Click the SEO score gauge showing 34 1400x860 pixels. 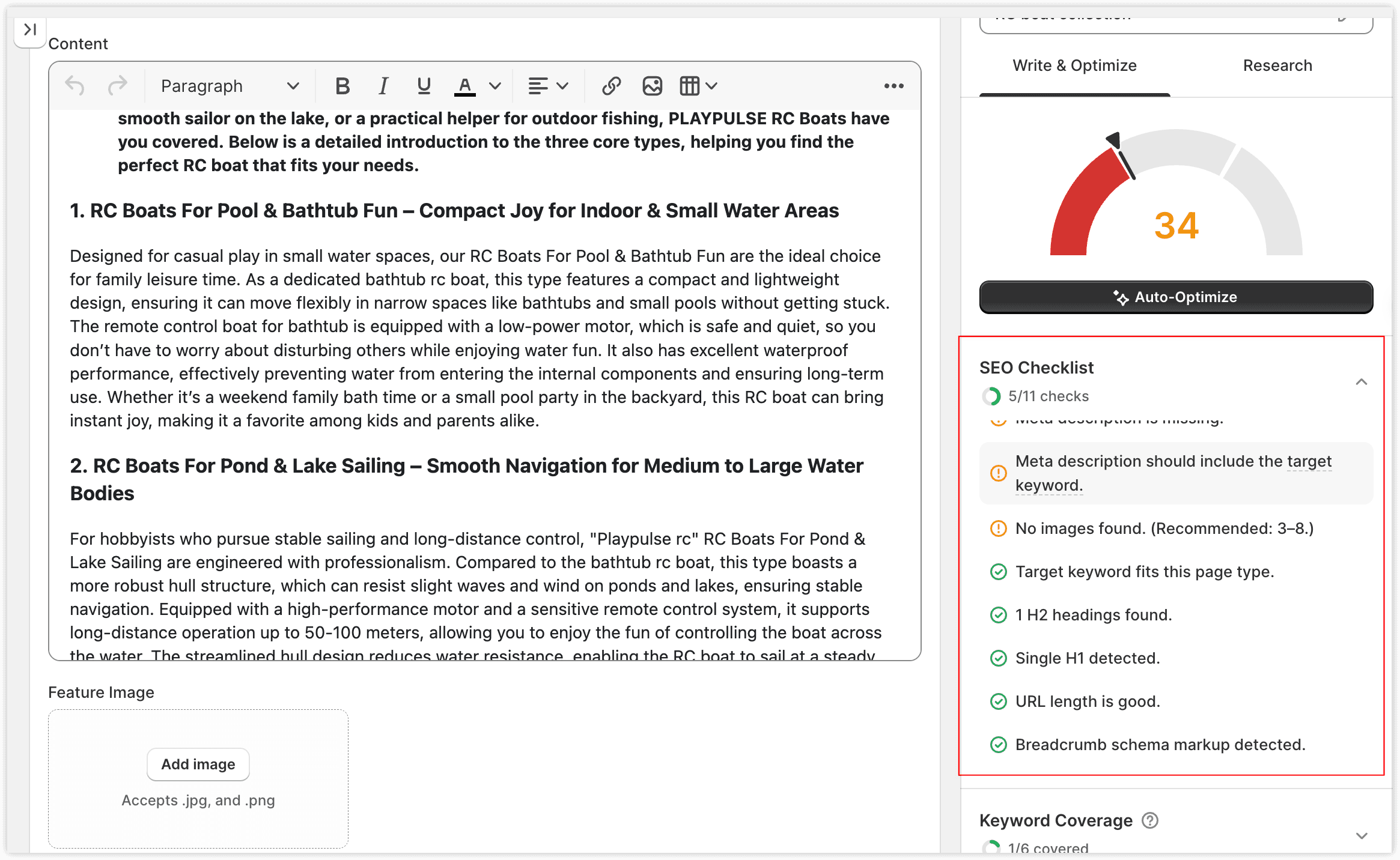tap(1176, 193)
